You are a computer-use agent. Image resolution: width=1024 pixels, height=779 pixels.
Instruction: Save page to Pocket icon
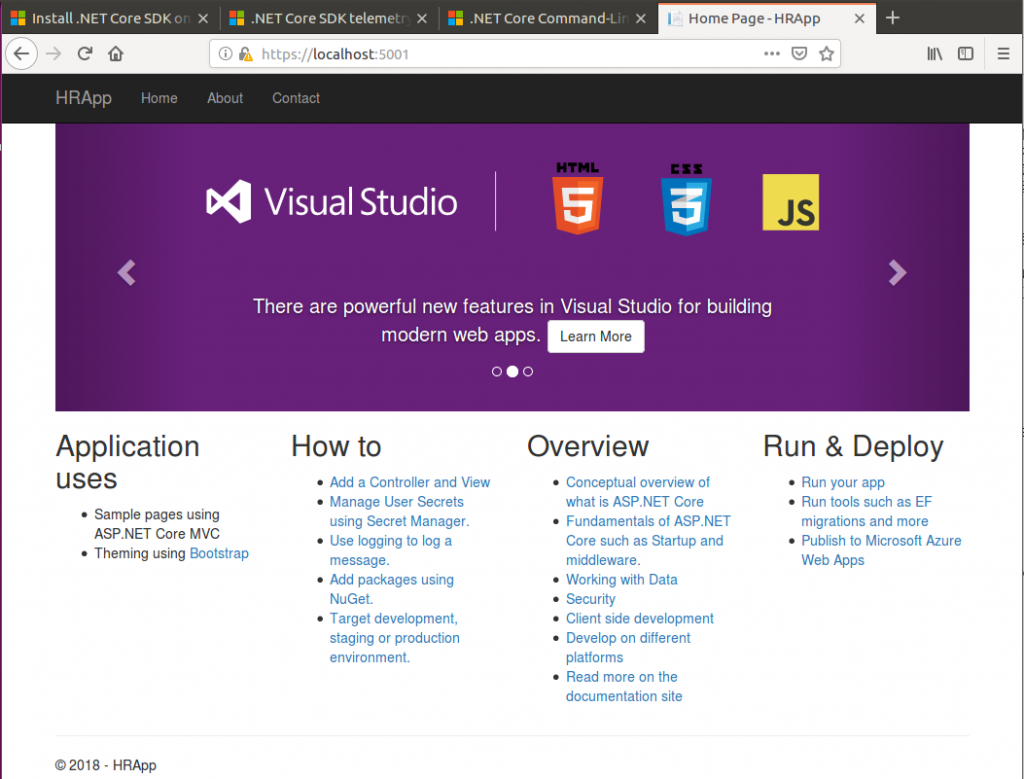tap(799, 54)
